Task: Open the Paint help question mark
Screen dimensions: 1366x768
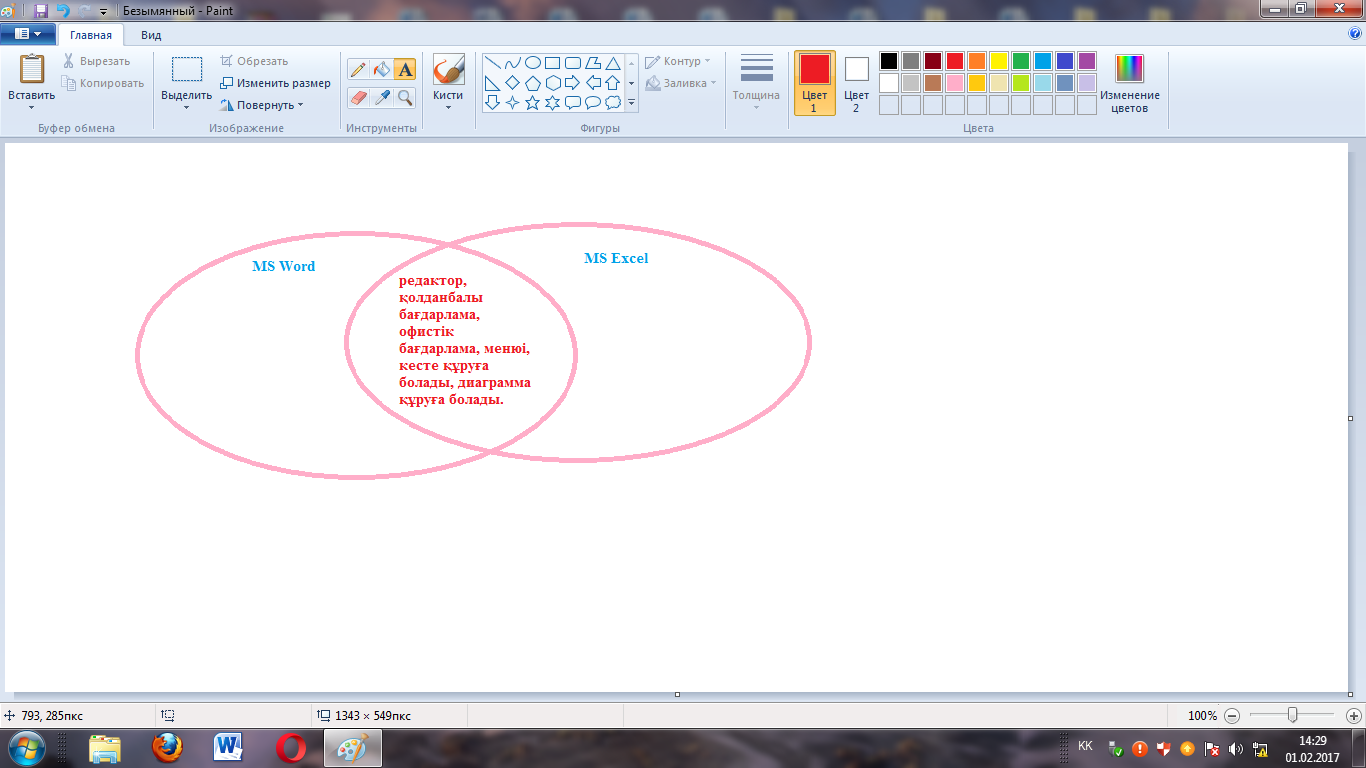Action: pos(1355,33)
